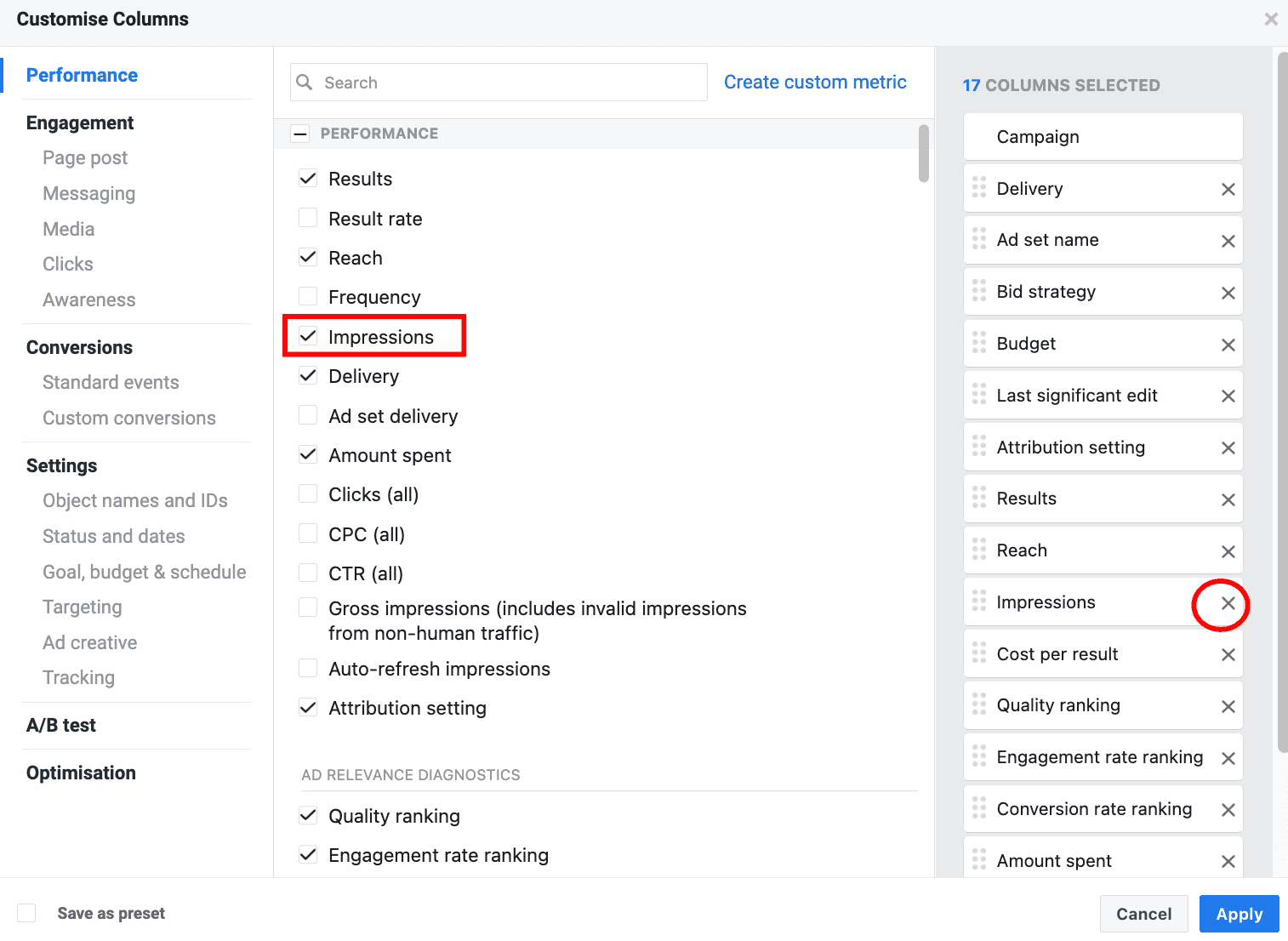Image resolution: width=1288 pixels, height=941 pixels.
Task: Uncheck the Amount spent metric
Action: pos(308,454)
